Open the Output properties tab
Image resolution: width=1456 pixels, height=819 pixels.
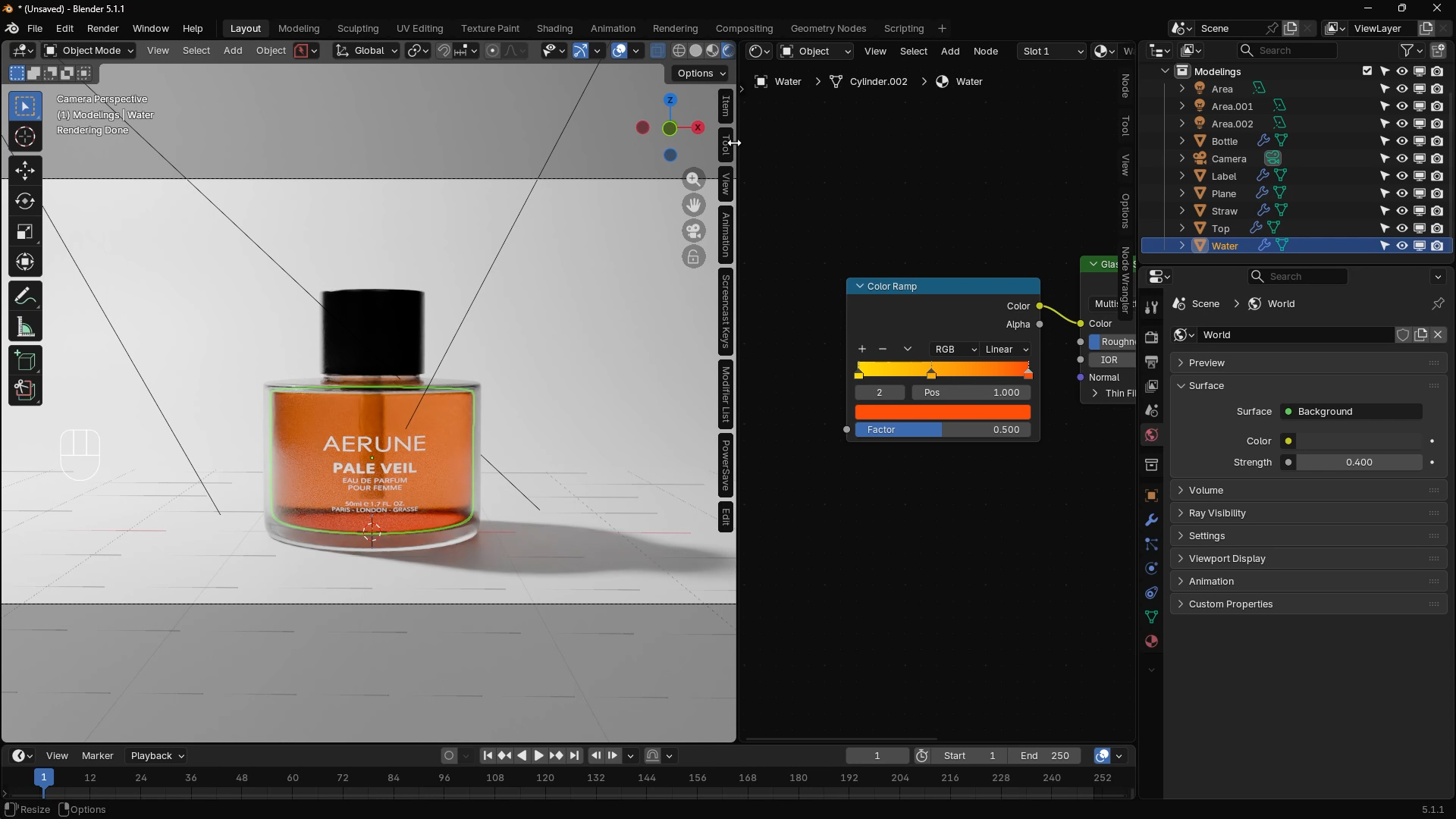click(1151, 362)
